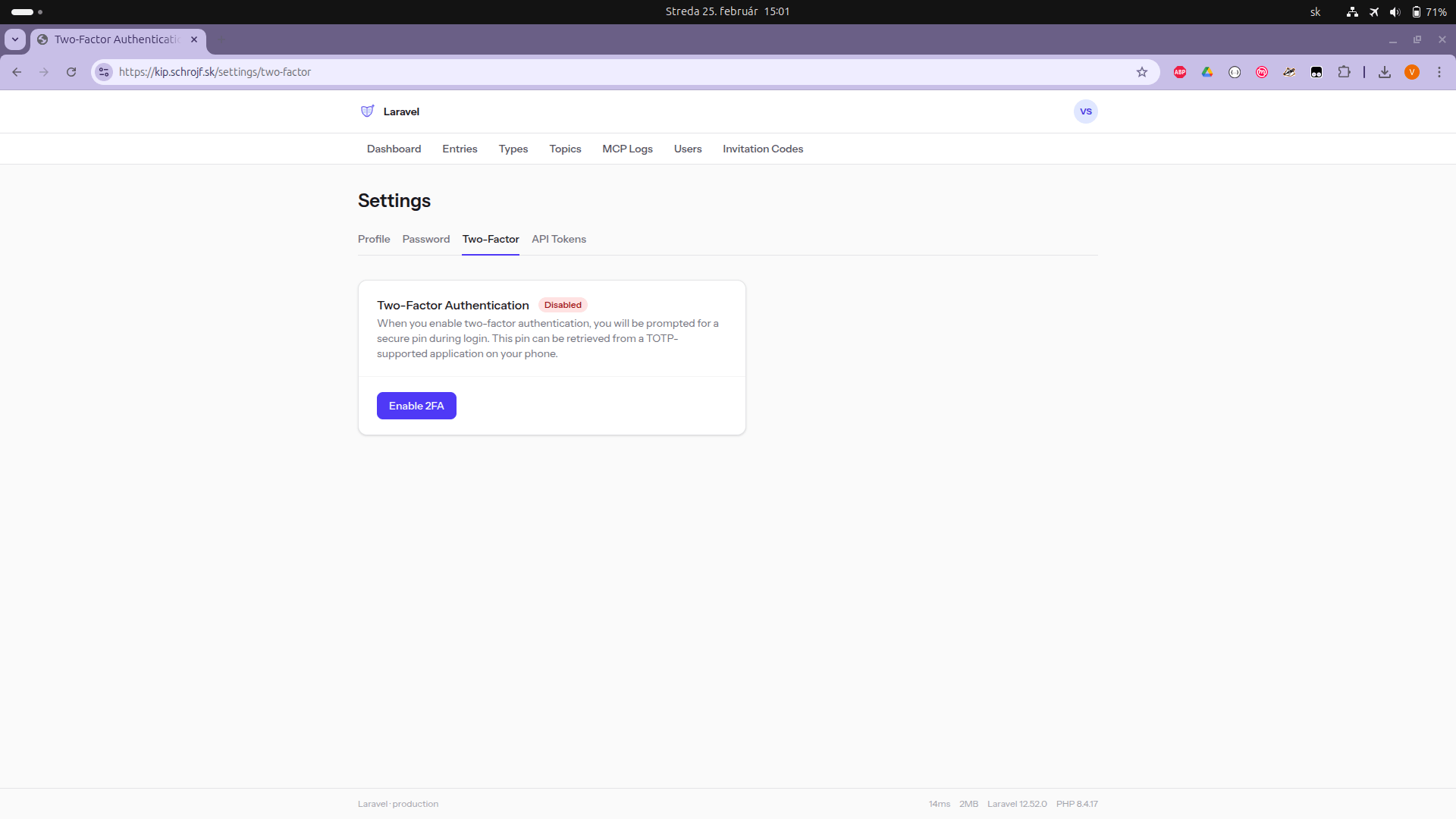The image size is (1456, 819).
Task: Click the TOTP description paragraph
Action: coord(548,338)
